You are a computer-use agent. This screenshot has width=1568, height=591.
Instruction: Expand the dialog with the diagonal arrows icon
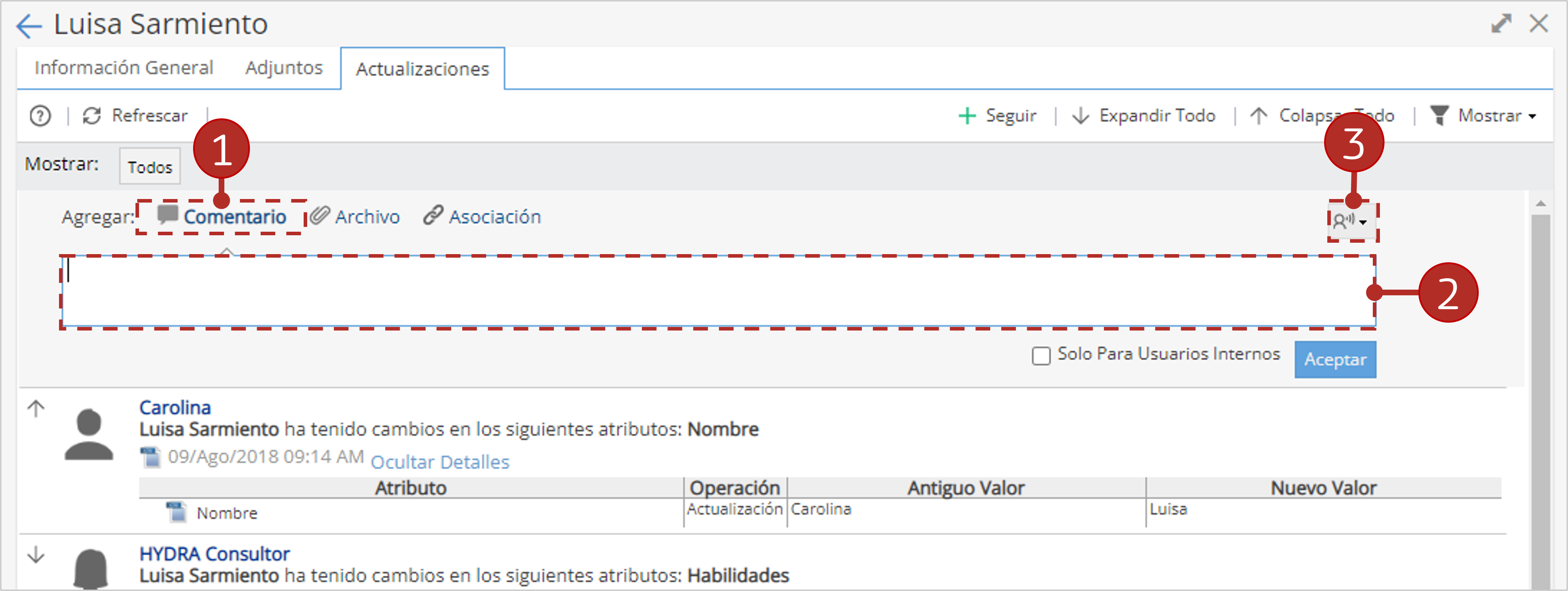click(1501, 24)
